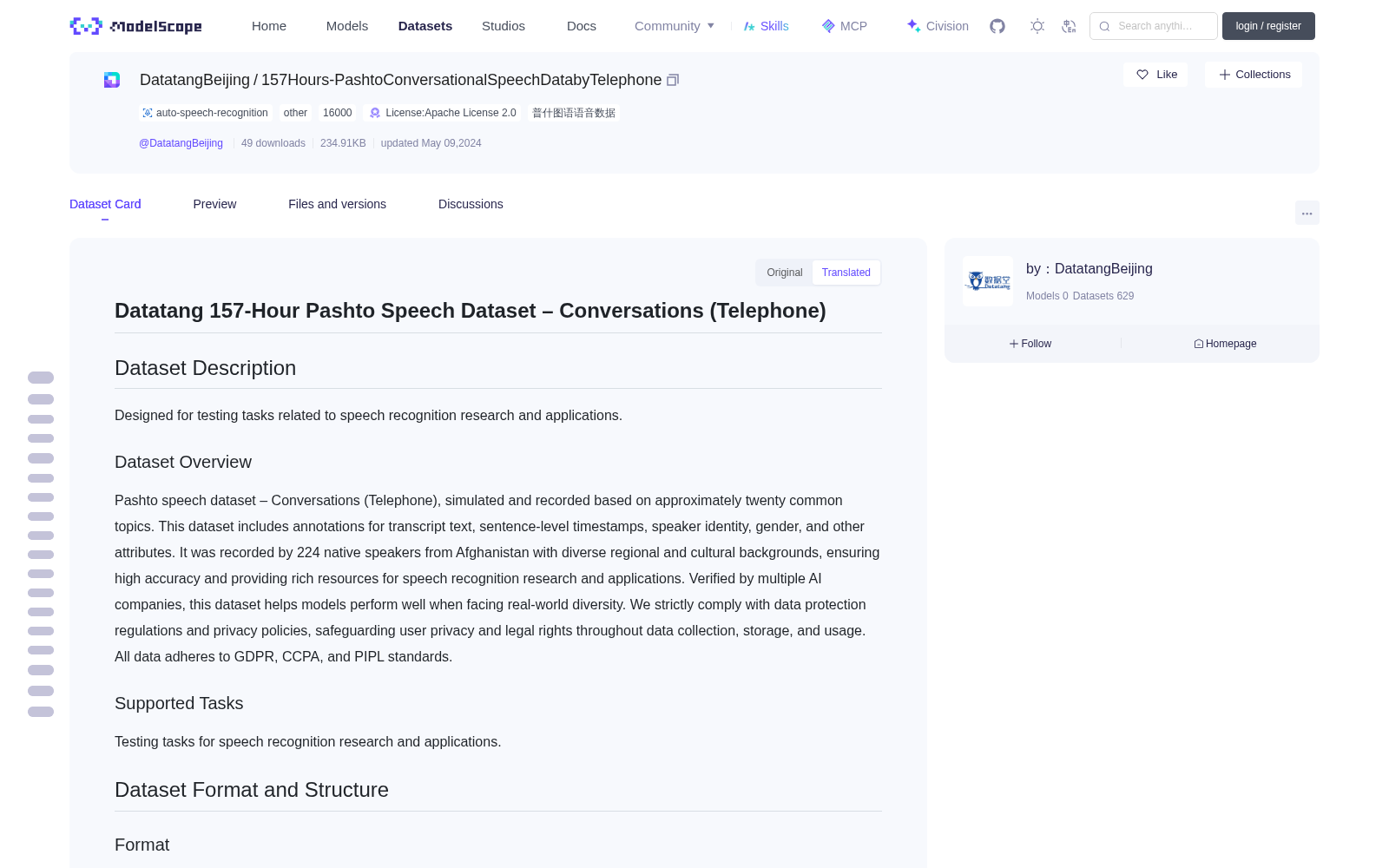This screenshot has height=868, width=1389.
Task: Click the Datatang organization logo thumbnail
Action: coord(988,281)
